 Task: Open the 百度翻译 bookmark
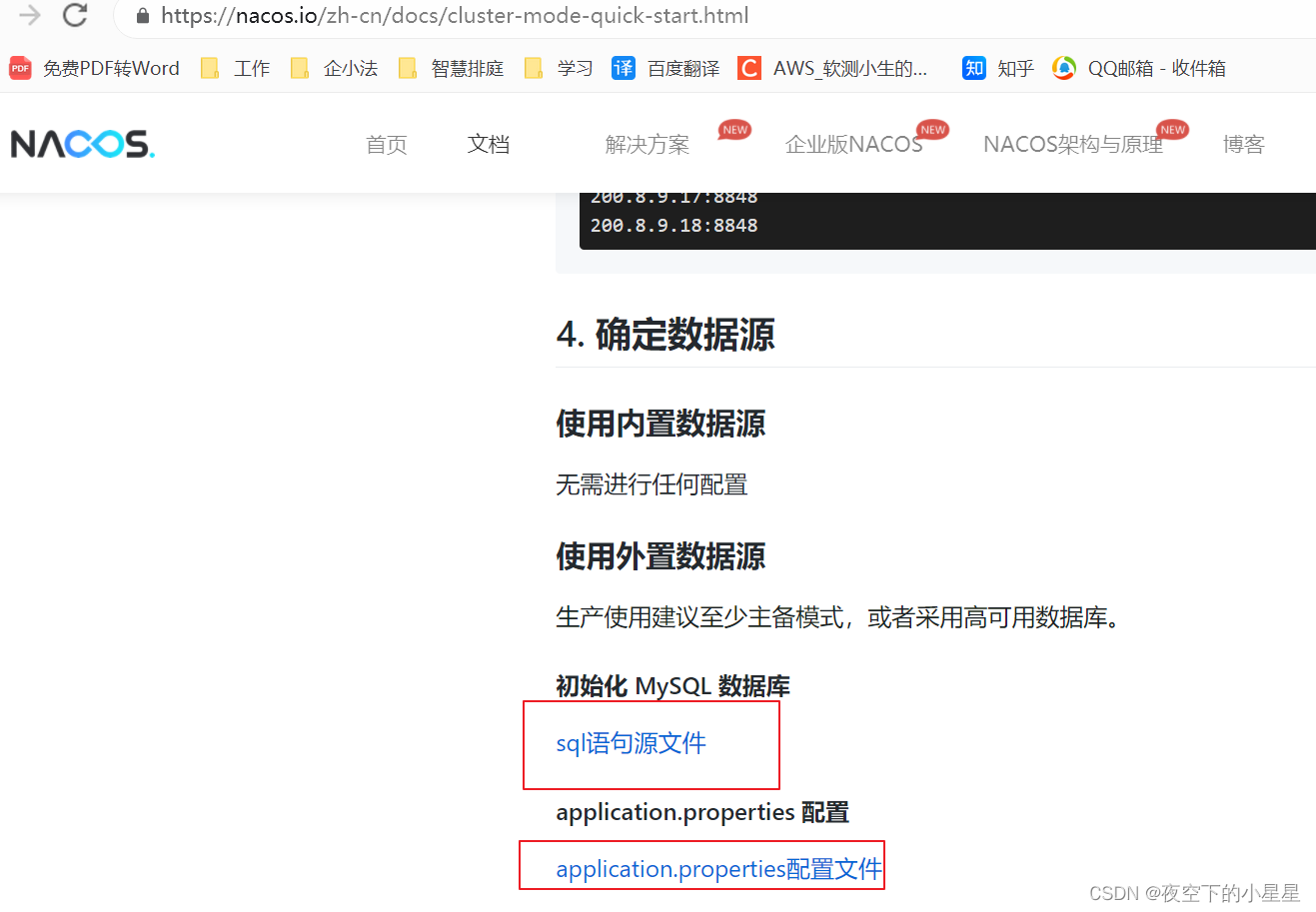click(x=666, y=68)
